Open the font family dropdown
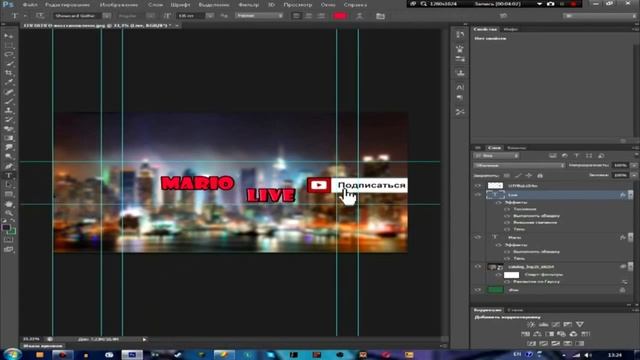The width and height of the screenshot is (640, 360). tap(107, 16)
